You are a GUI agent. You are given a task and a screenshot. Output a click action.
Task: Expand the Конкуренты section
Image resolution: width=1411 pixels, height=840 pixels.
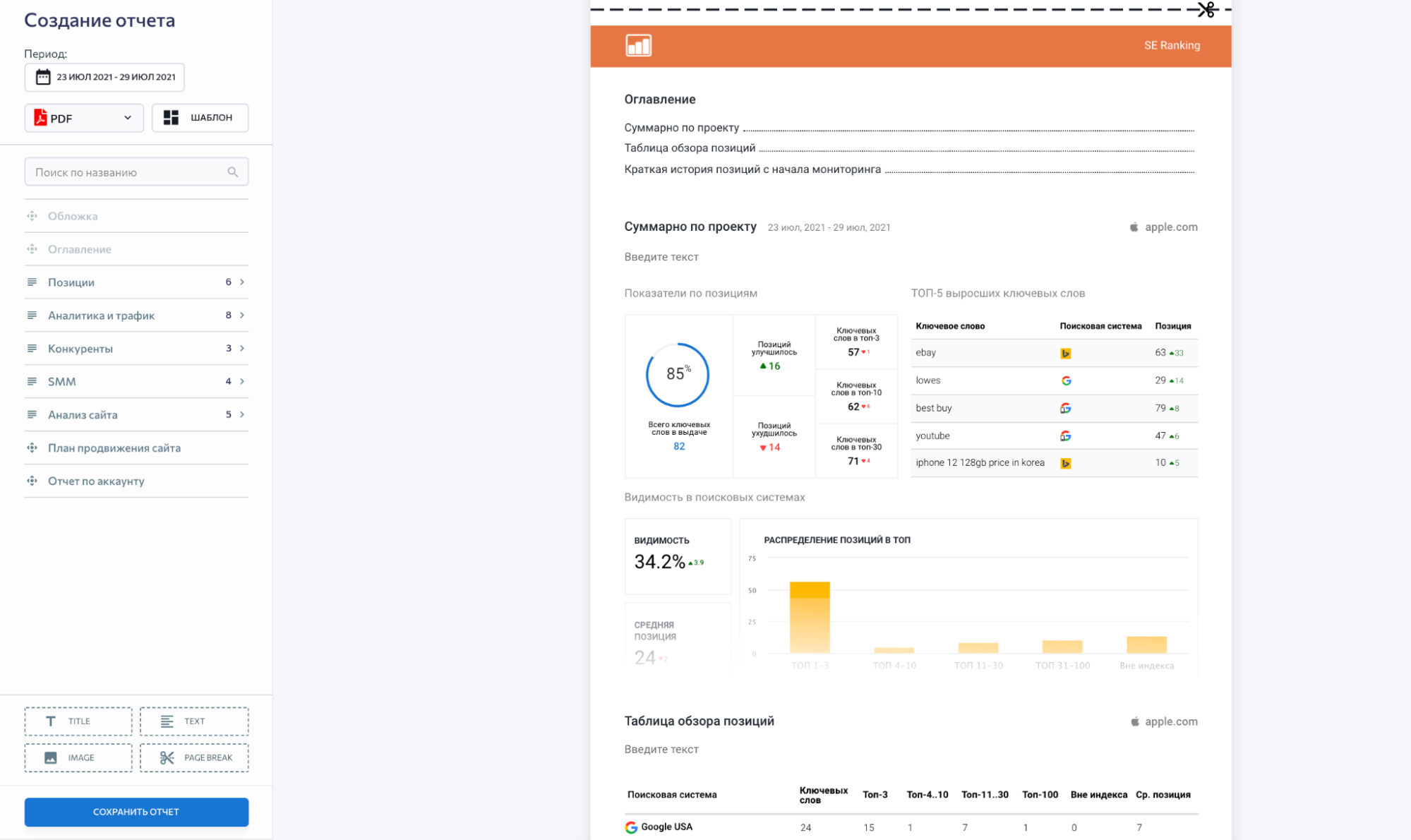[x=242, y=349]
